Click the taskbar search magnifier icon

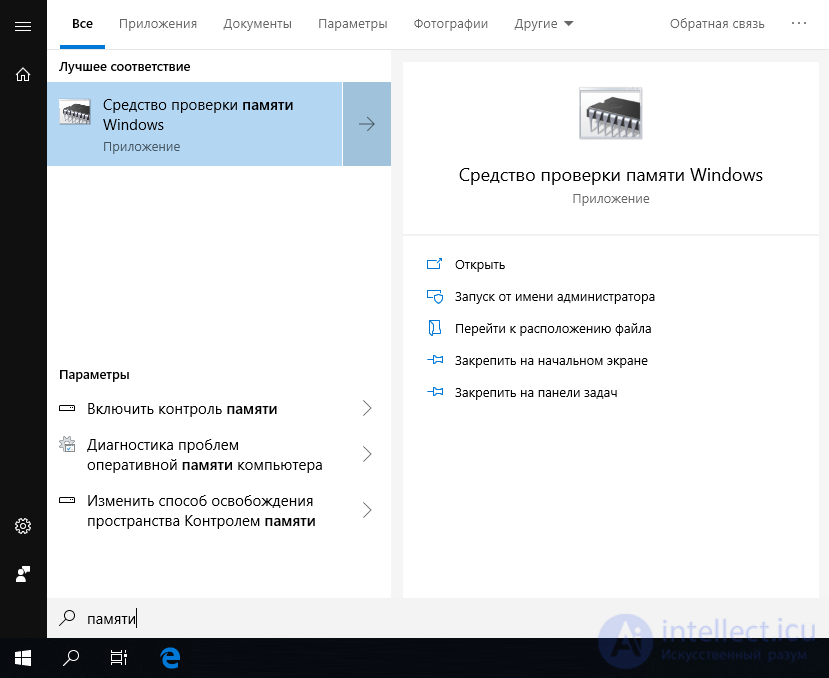pos(71,658)
